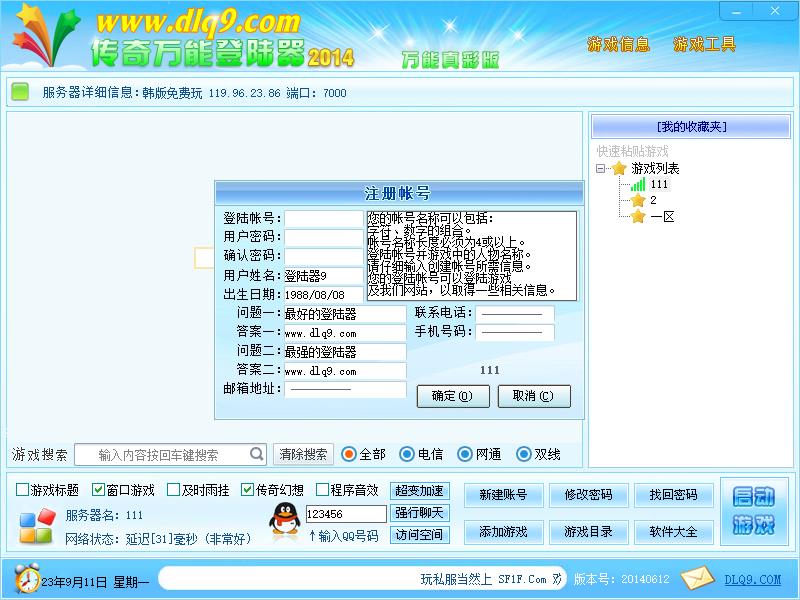
Task: Click the 启动游戏 launch button
Action: pyautogui.click(x=754, y=511)
